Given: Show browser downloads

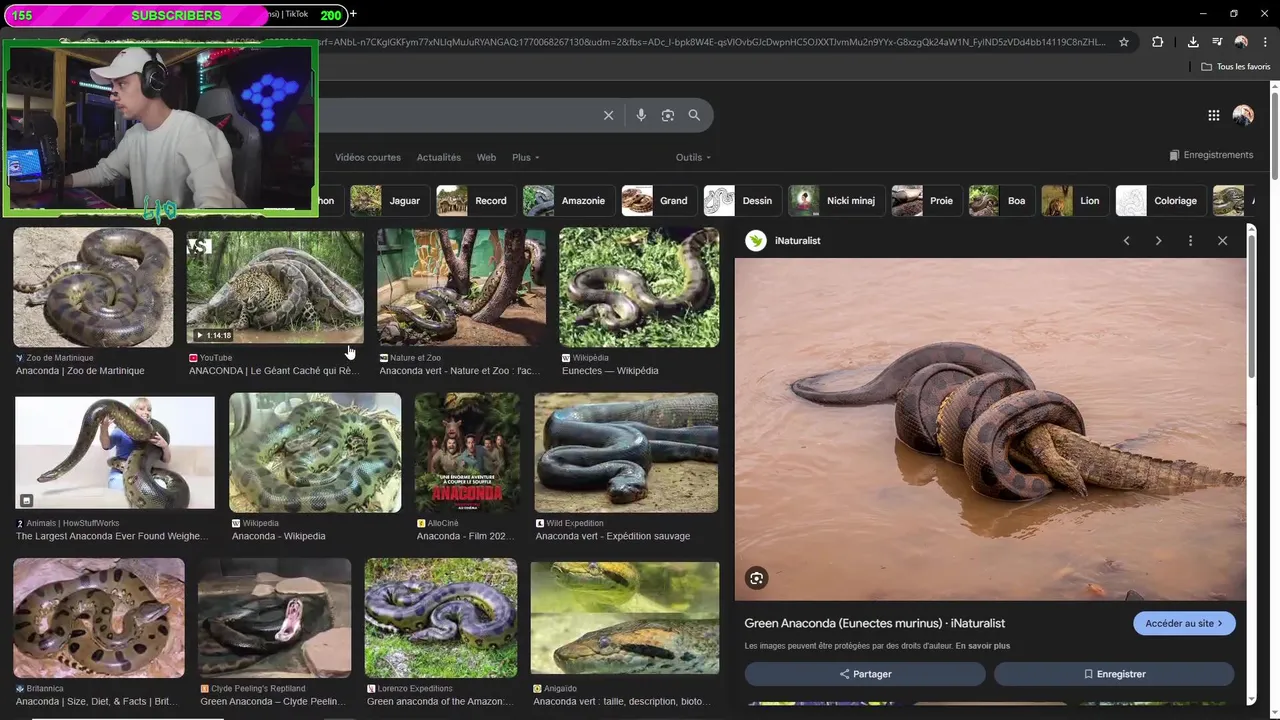Looking at the screenshot, I should pyautogui.click(x=1193, y=42).
